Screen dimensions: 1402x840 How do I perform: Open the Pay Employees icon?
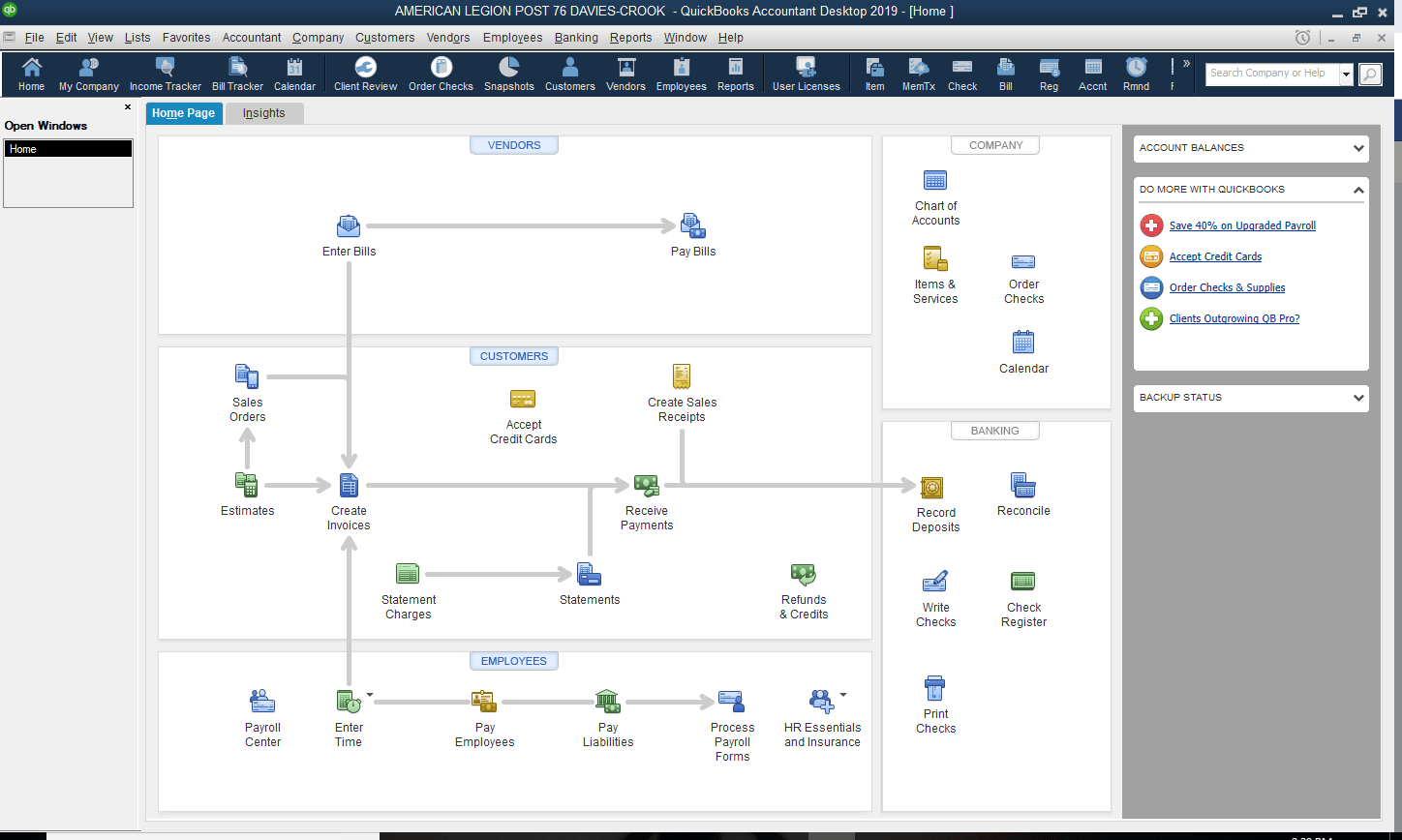point(484,702)
